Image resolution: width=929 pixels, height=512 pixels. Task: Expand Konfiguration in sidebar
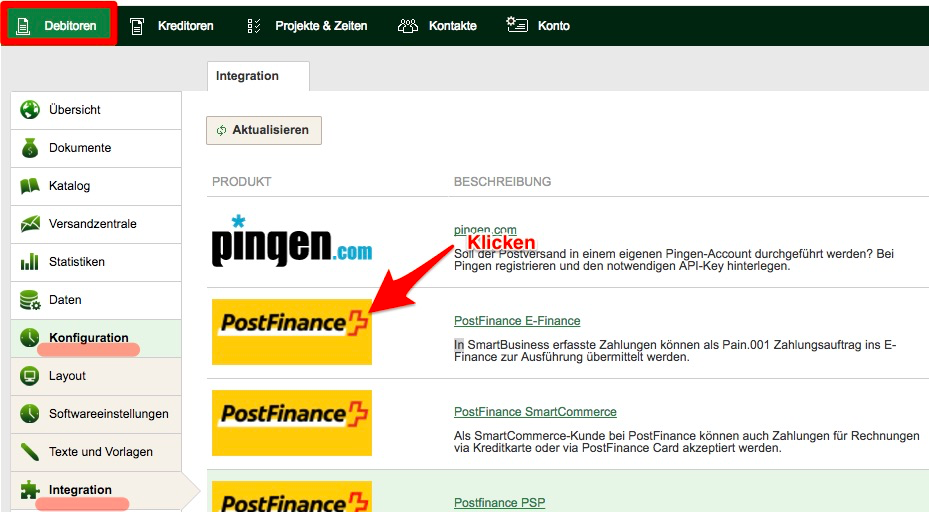pos(96,338)
